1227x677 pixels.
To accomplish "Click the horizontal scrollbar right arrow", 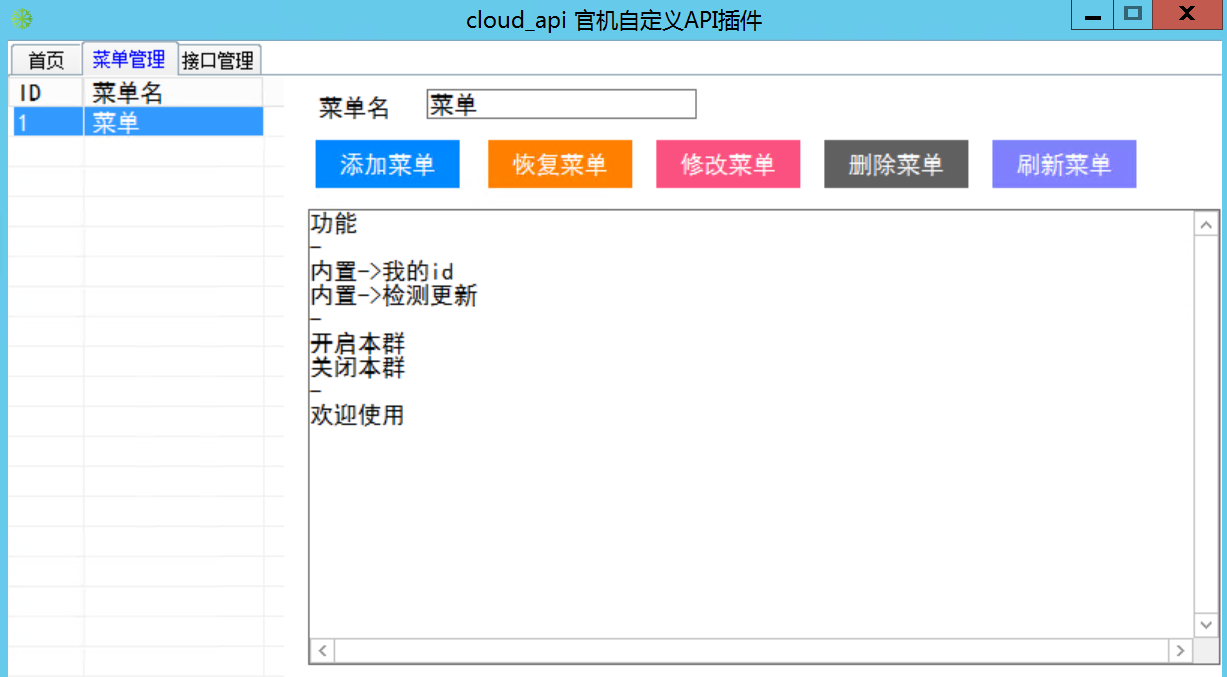I will click(1180, 651).
